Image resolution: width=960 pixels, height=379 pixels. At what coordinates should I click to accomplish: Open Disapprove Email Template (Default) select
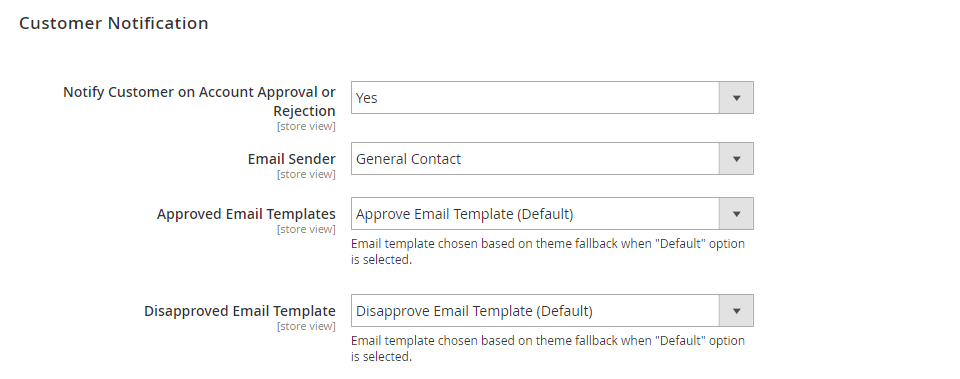click(x=552, y=311)
